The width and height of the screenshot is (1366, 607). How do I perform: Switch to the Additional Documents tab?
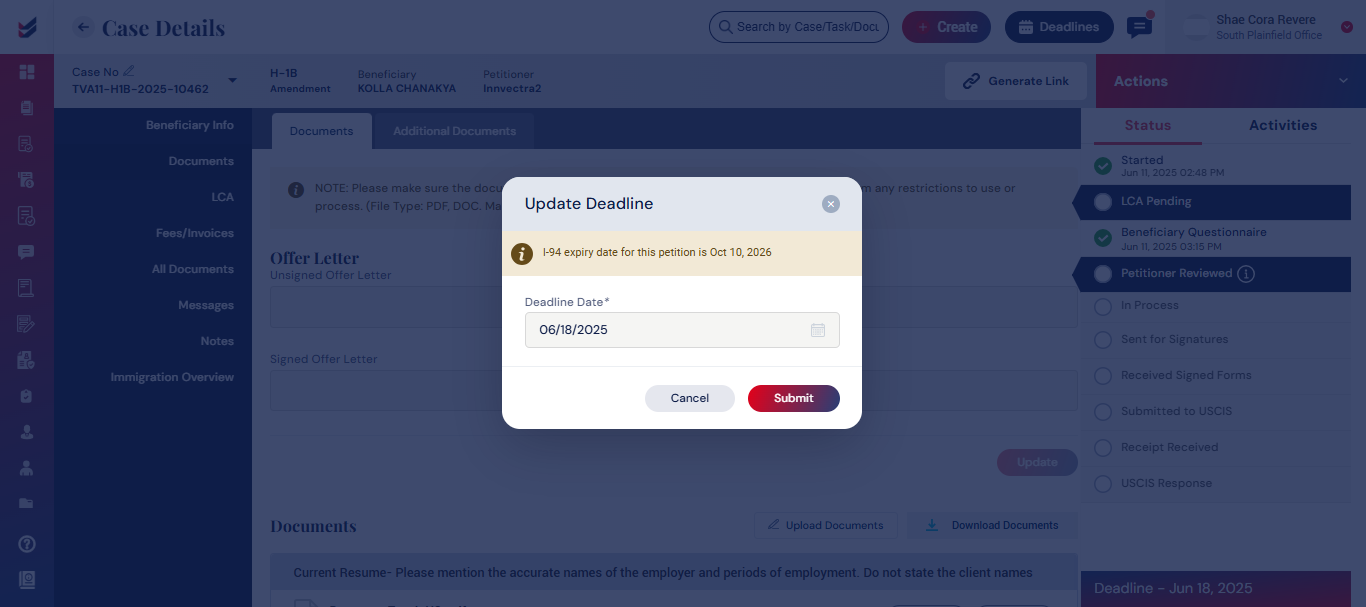tap(454, 131)
